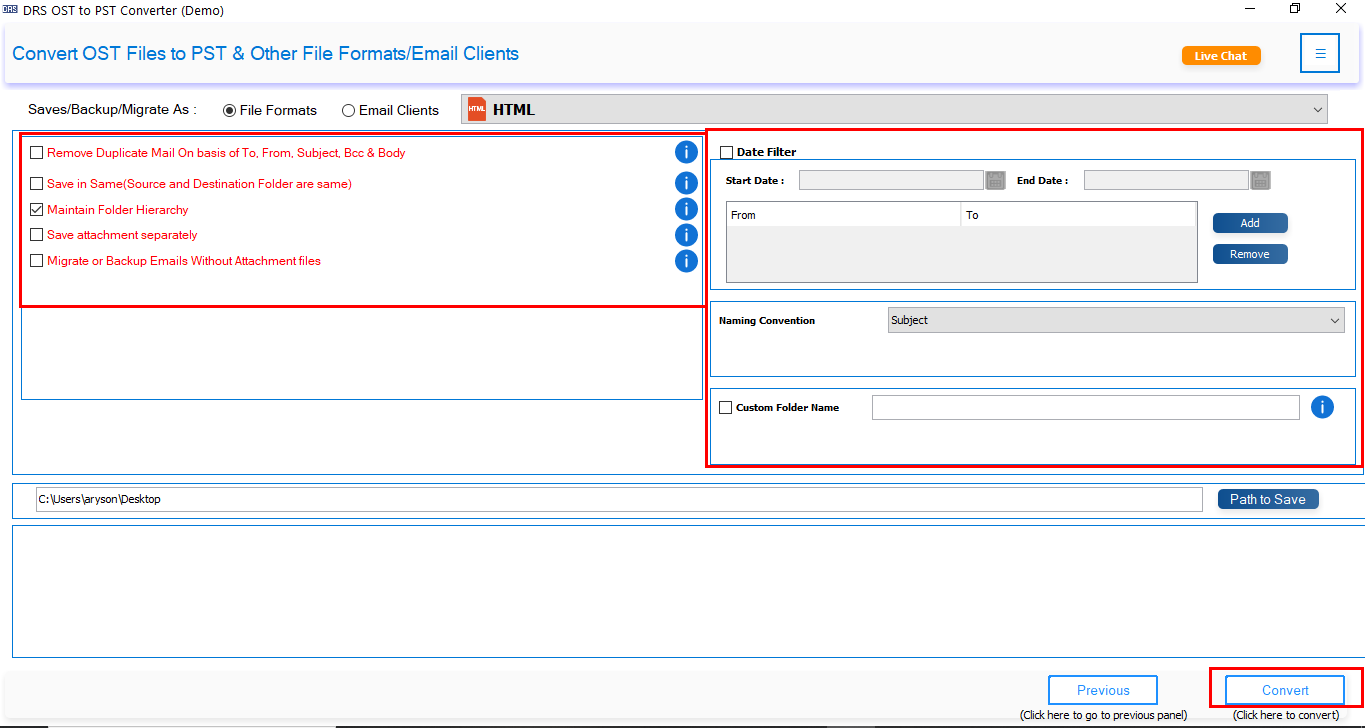Open the Naming Convention Subject dropdown
The width and height of the screenshot is (1365, 728).
click(1116, 320)
